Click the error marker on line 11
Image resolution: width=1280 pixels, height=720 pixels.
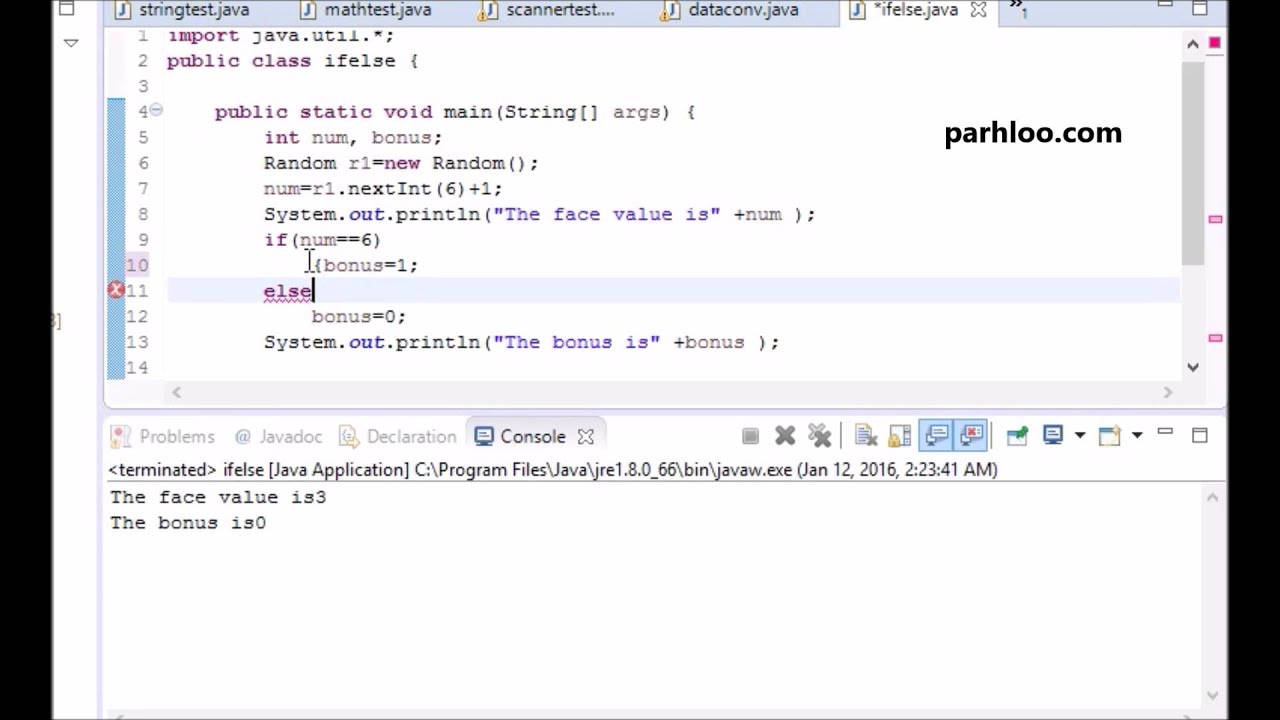click(x=116, y=290)
